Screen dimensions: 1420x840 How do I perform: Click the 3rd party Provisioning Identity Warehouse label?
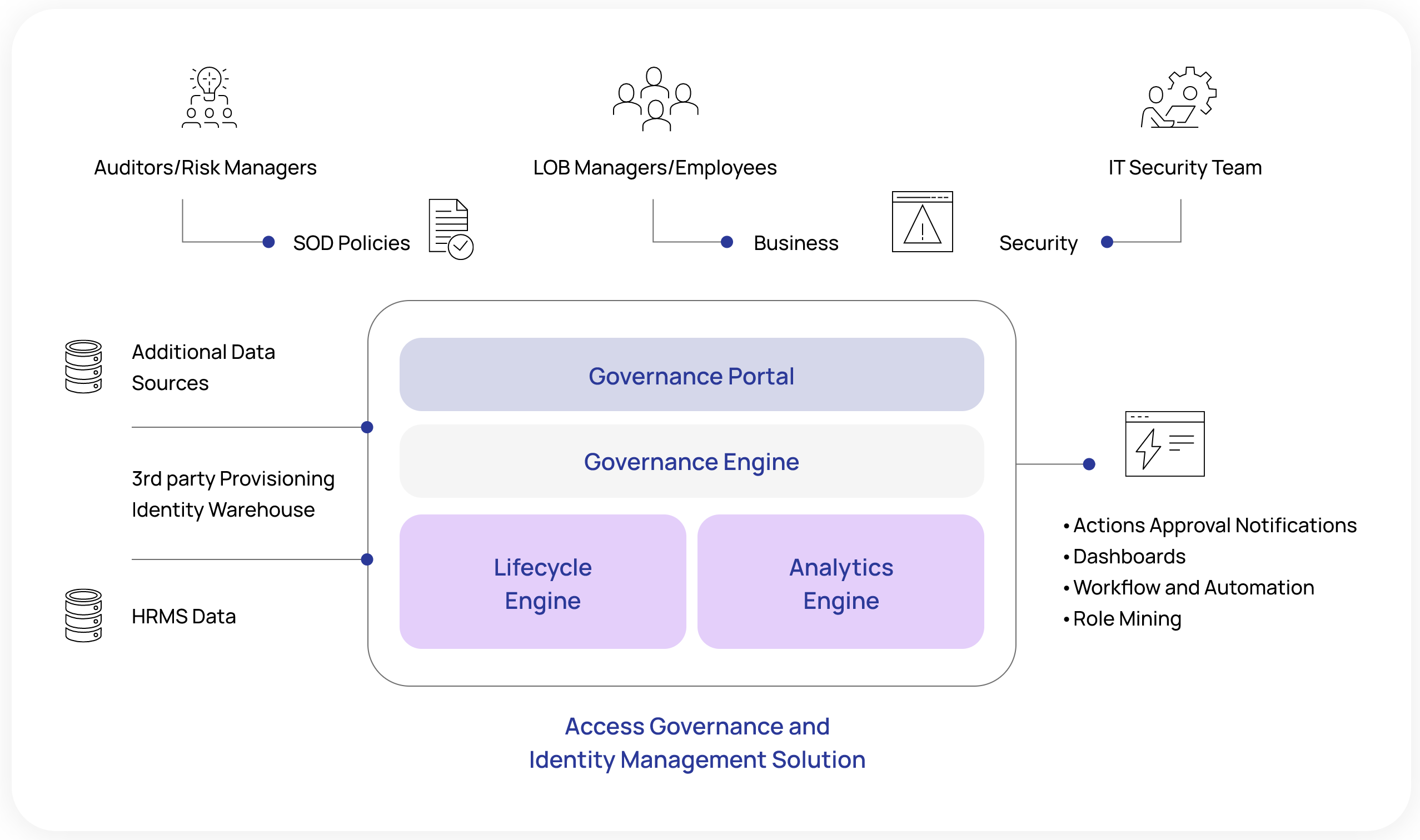coord(233,494)
